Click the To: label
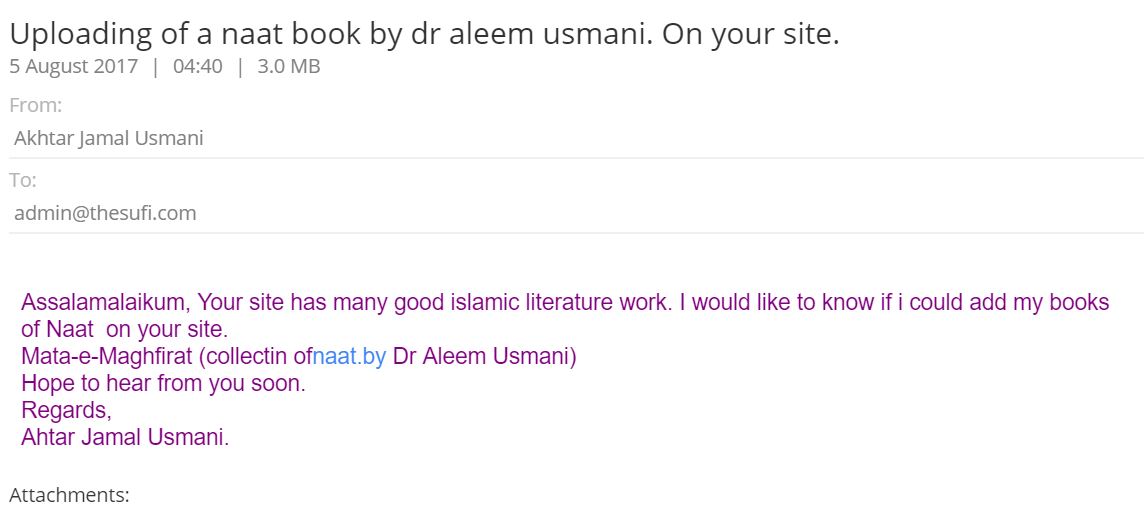The height and width of the screenshot is (514, 1144). (x=23, y=180)
